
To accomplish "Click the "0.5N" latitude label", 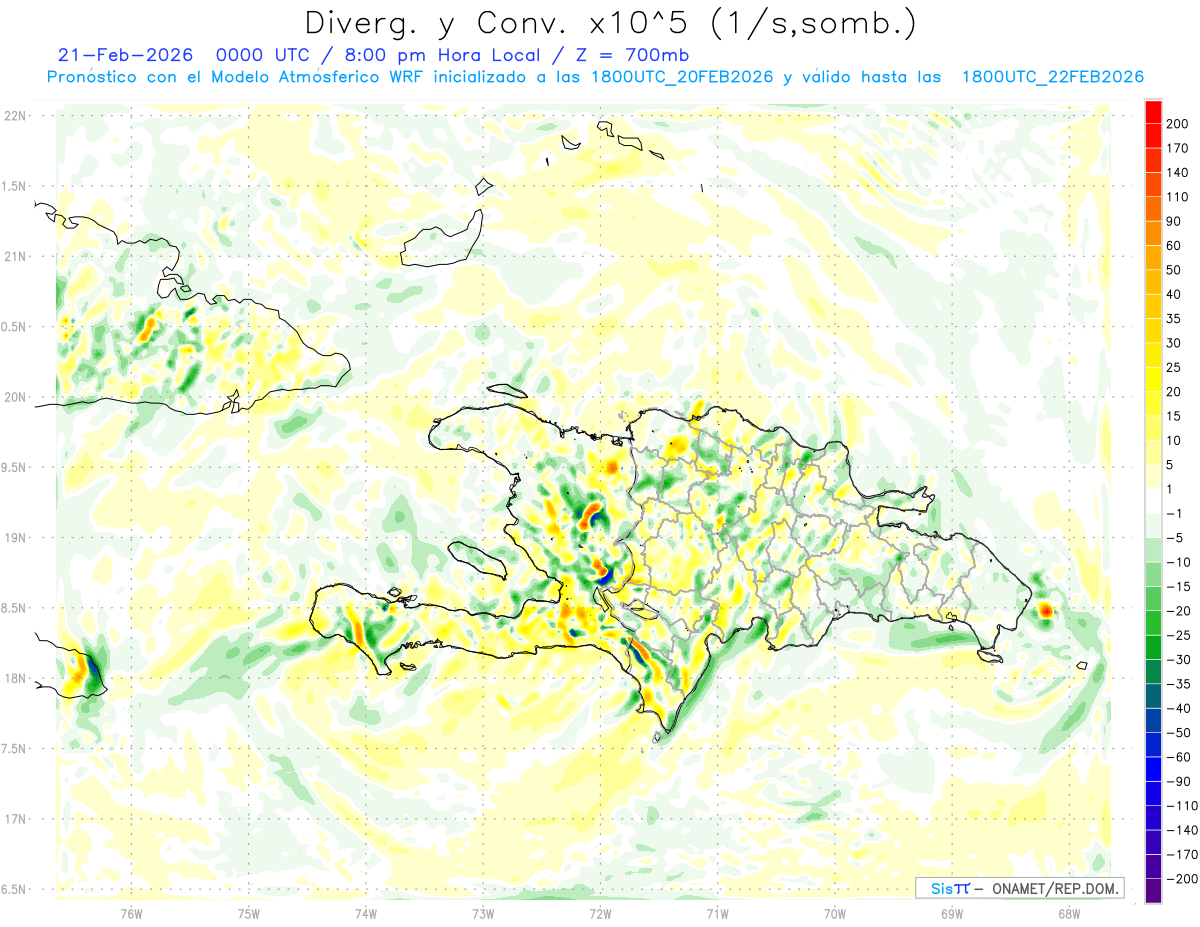I will 14,327.
